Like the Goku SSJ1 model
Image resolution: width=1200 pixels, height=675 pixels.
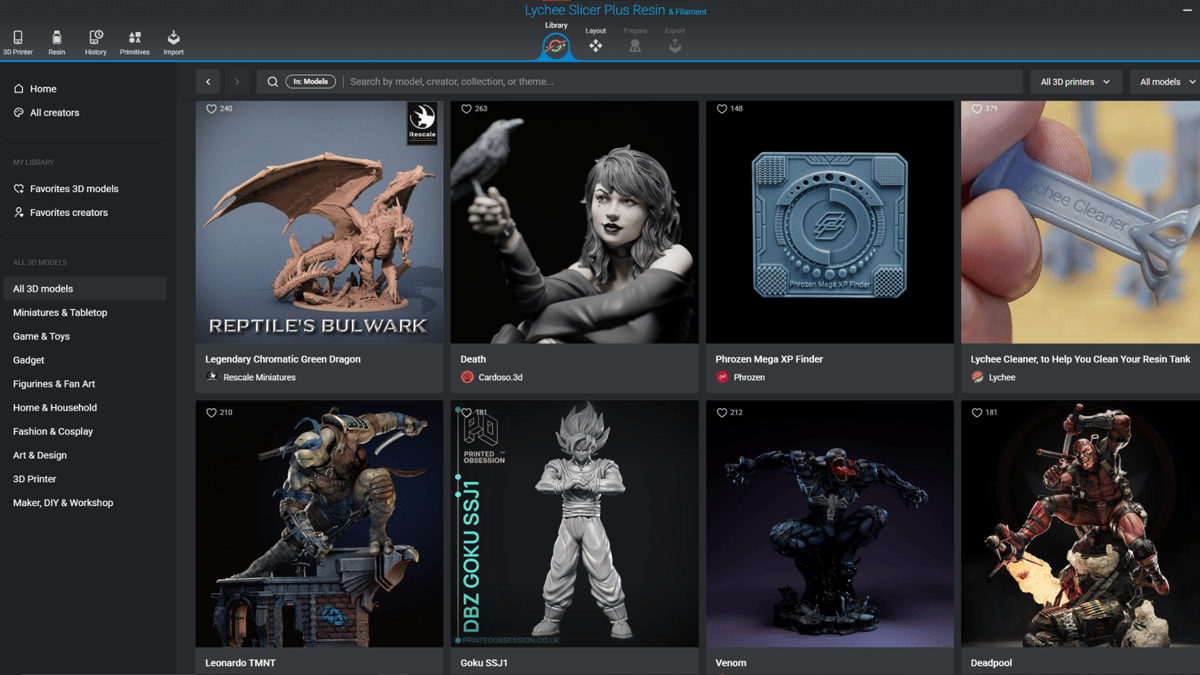coord(466,412)
